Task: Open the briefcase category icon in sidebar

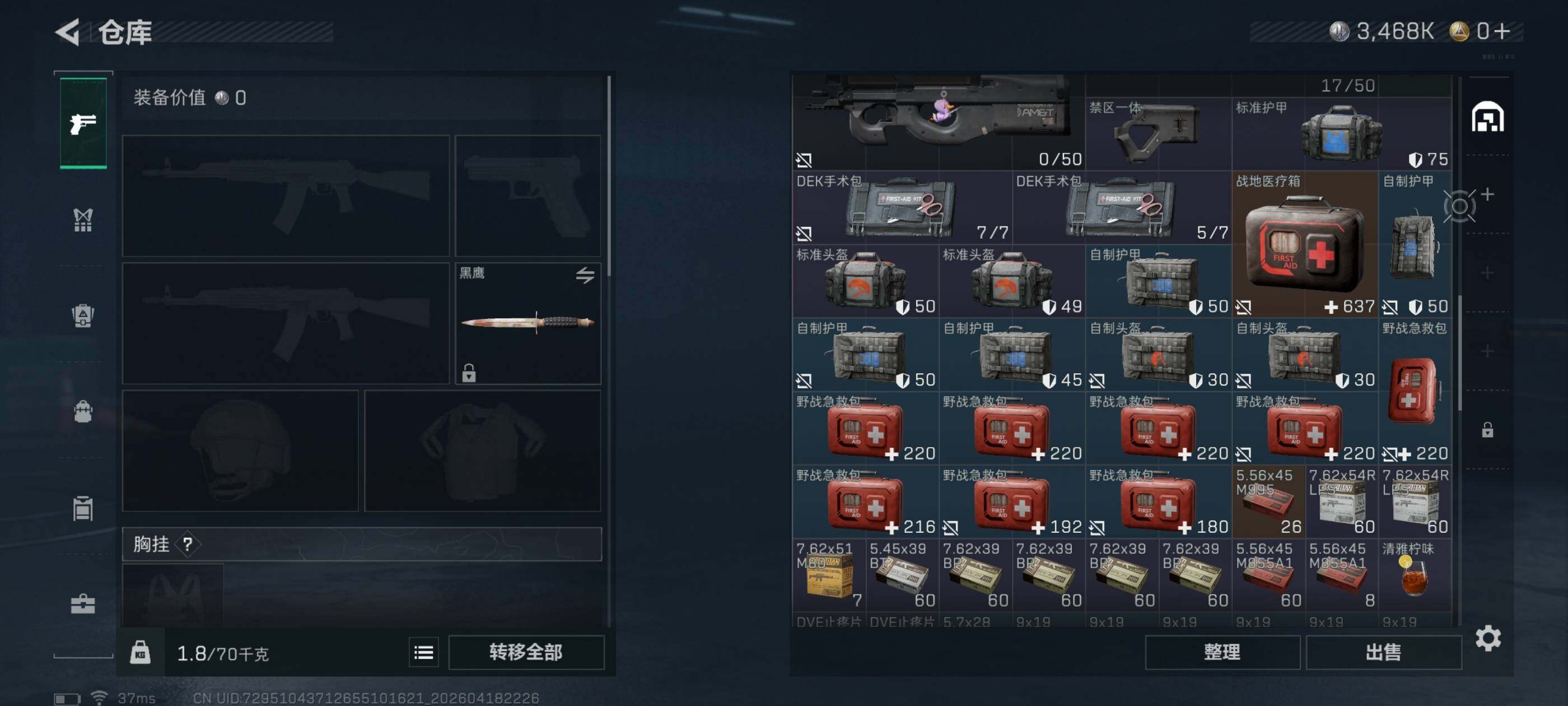Action: pos(83,603)
